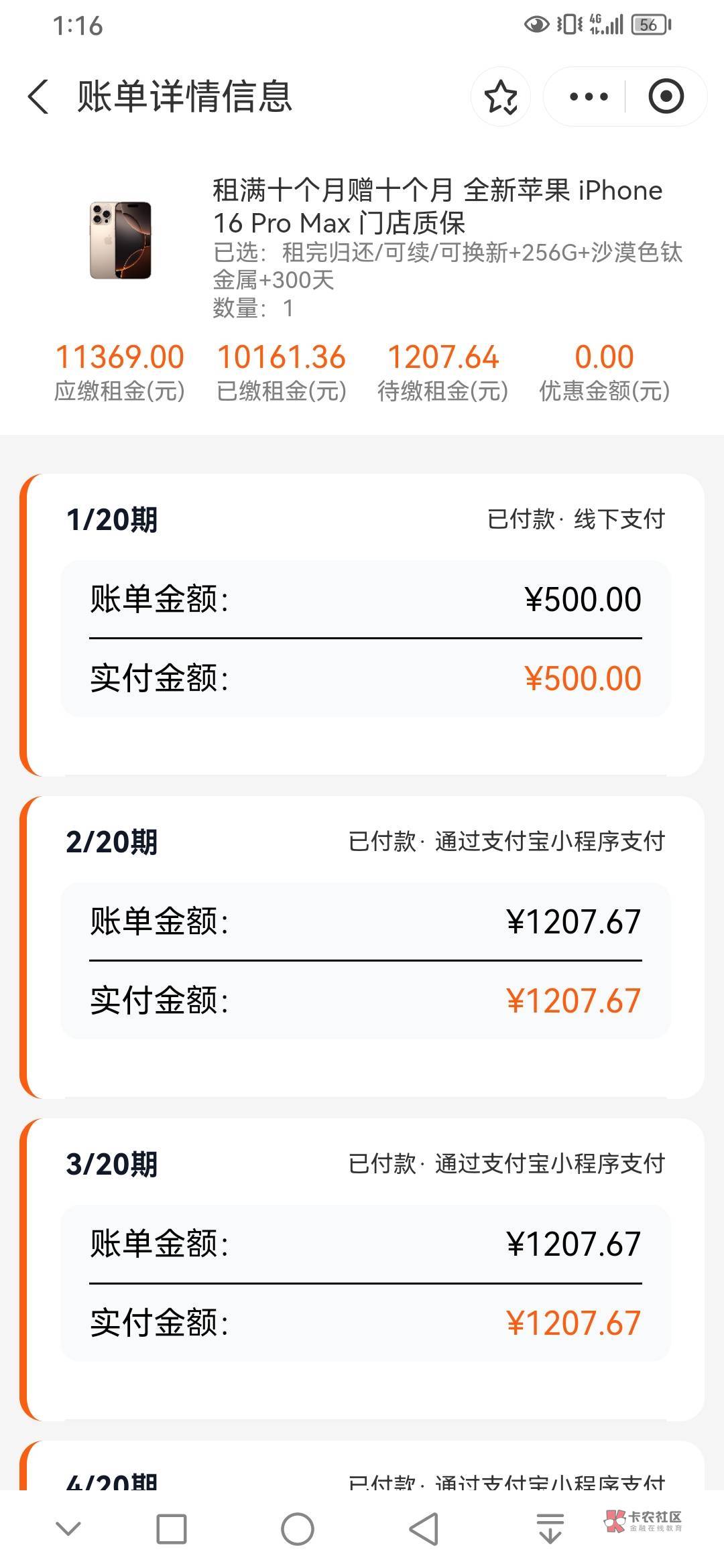
Task: Close mini program with circle target icon
Action: (666, 96)
